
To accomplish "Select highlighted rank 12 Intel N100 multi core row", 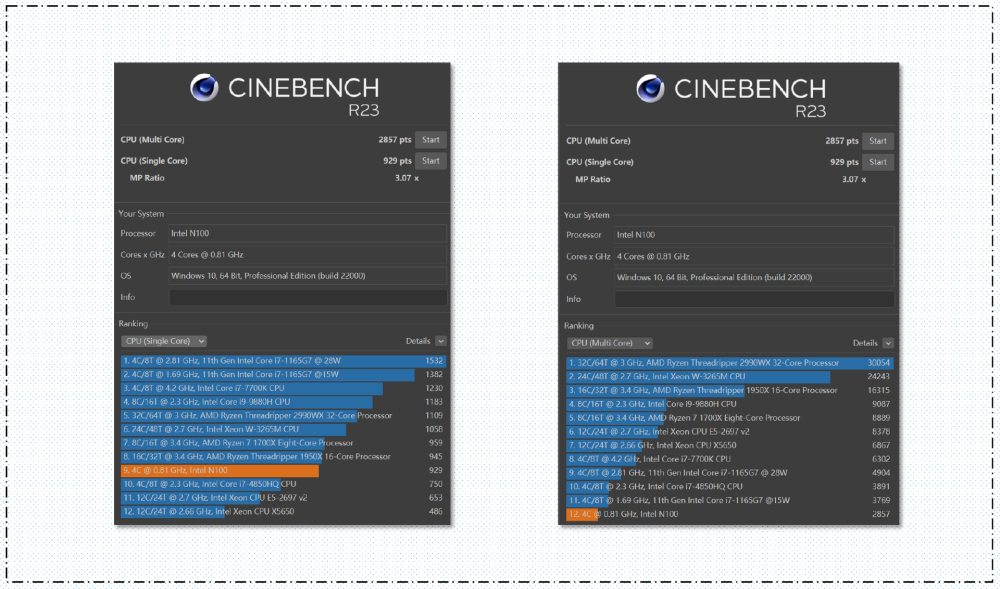I will coord(730,514).
